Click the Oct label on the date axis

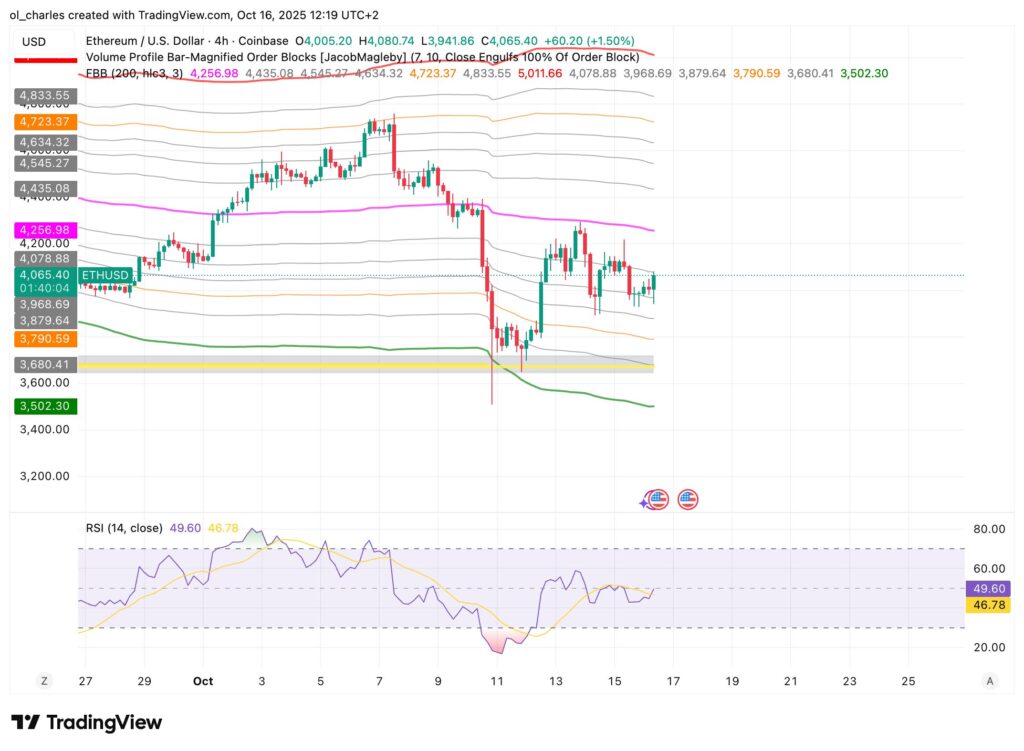coord(203,680)
